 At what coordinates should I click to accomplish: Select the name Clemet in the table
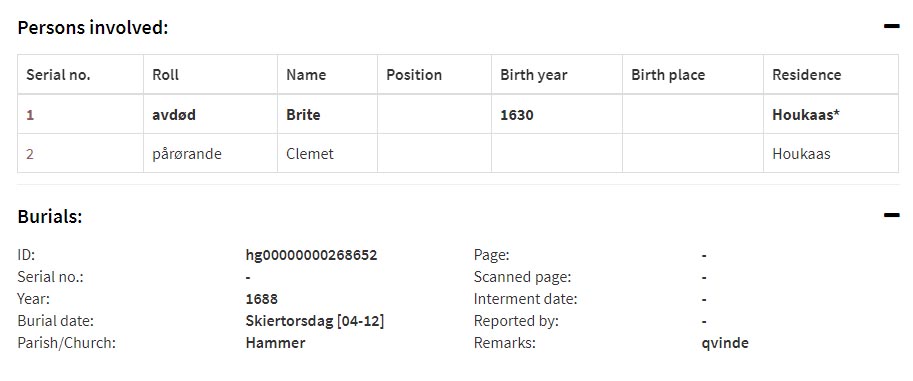[x=310, y=154]
